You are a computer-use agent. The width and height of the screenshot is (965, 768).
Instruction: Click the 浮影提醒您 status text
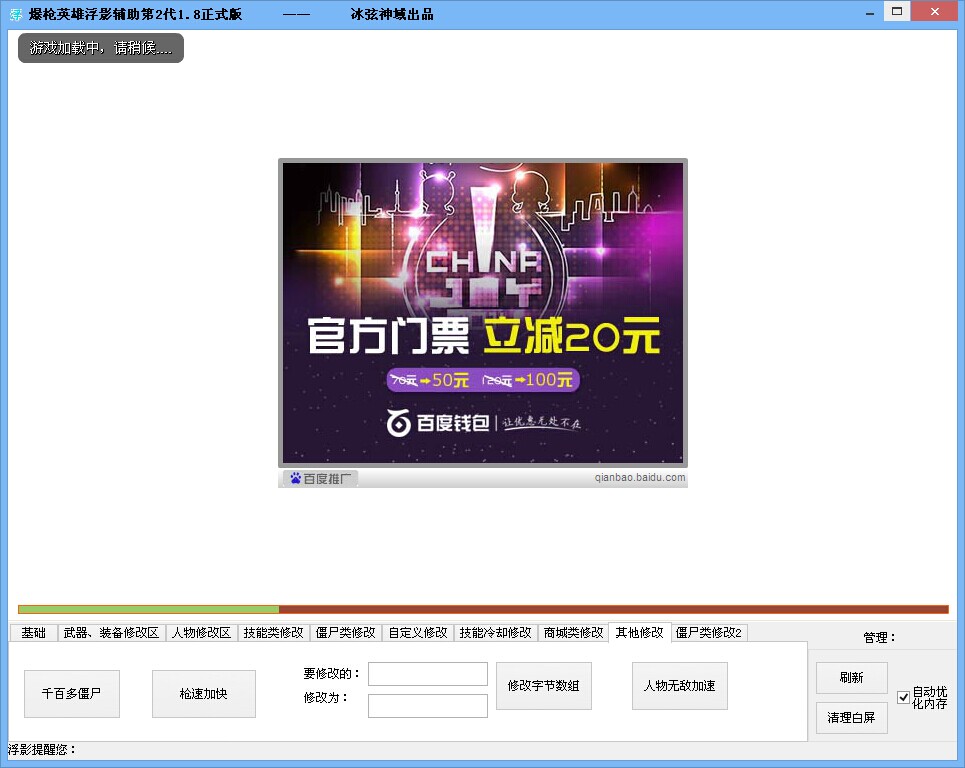(42, 750)
